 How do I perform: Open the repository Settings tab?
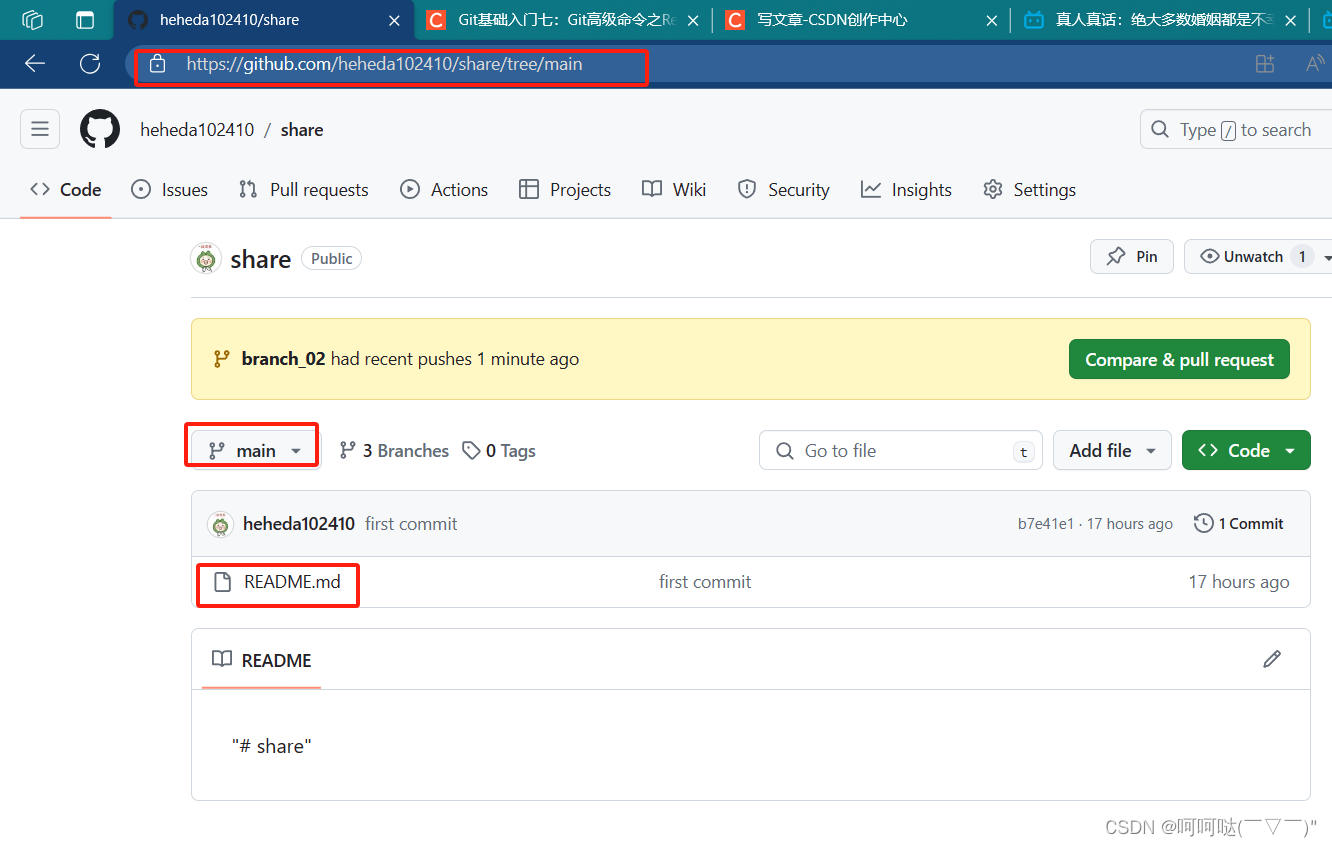point(1030,190)
